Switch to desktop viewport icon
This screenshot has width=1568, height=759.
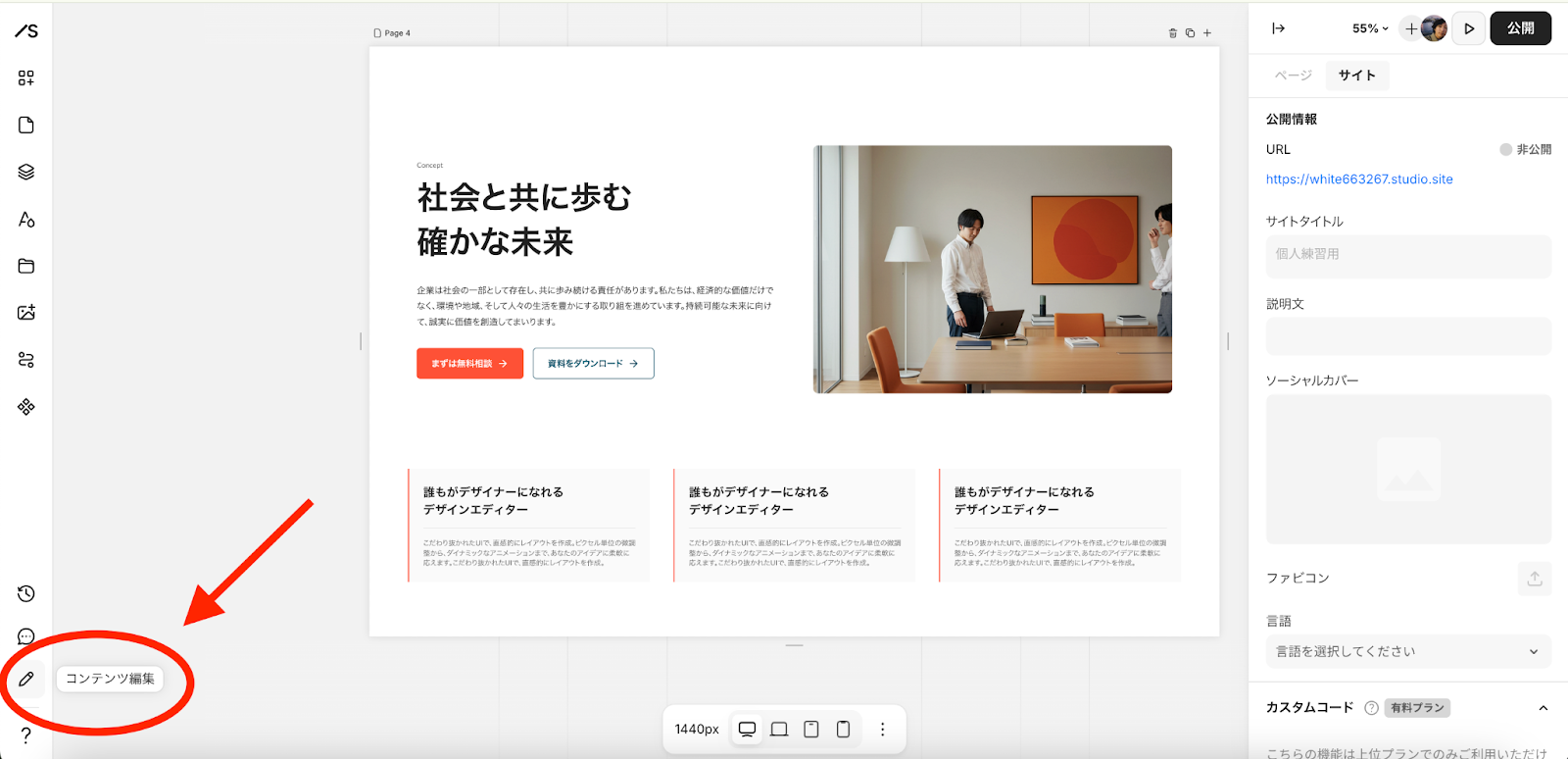pyautogui.click(x=748, y=730)
